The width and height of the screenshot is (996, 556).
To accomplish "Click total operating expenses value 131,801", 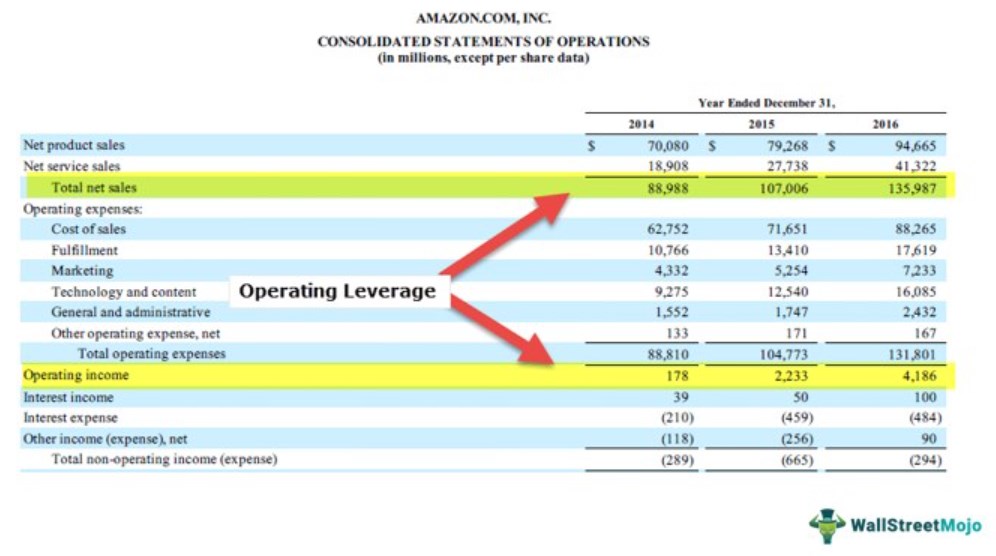I will (x=912, y=355).
